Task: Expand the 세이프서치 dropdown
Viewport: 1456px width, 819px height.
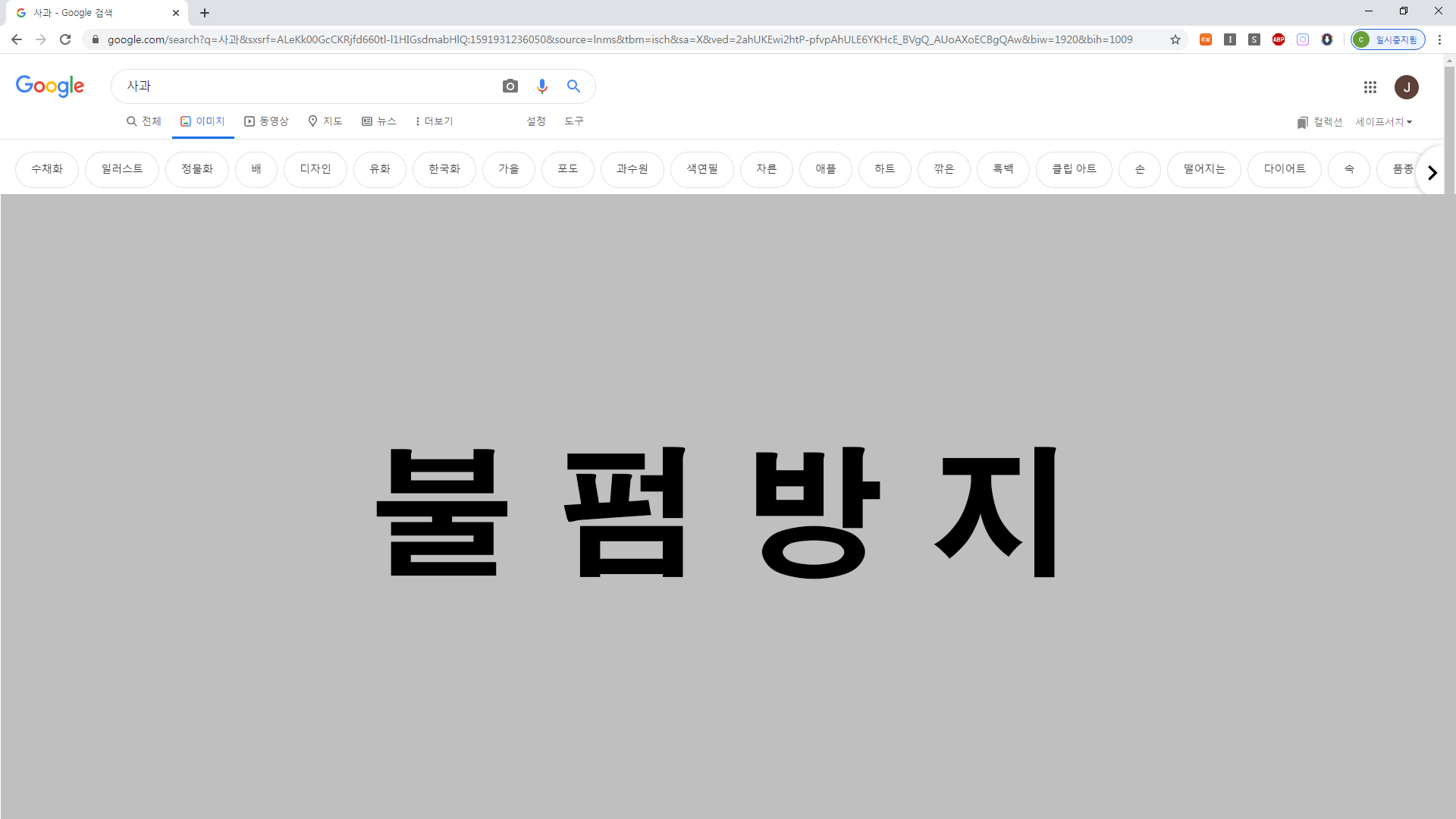Action: tap(1383, 122)
